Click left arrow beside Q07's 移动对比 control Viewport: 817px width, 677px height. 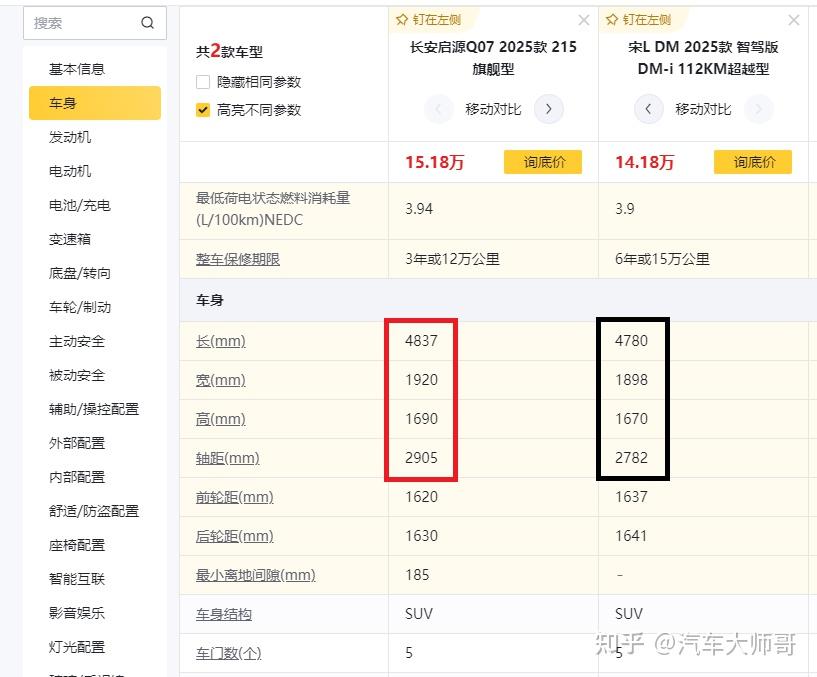tap(438, 110)
